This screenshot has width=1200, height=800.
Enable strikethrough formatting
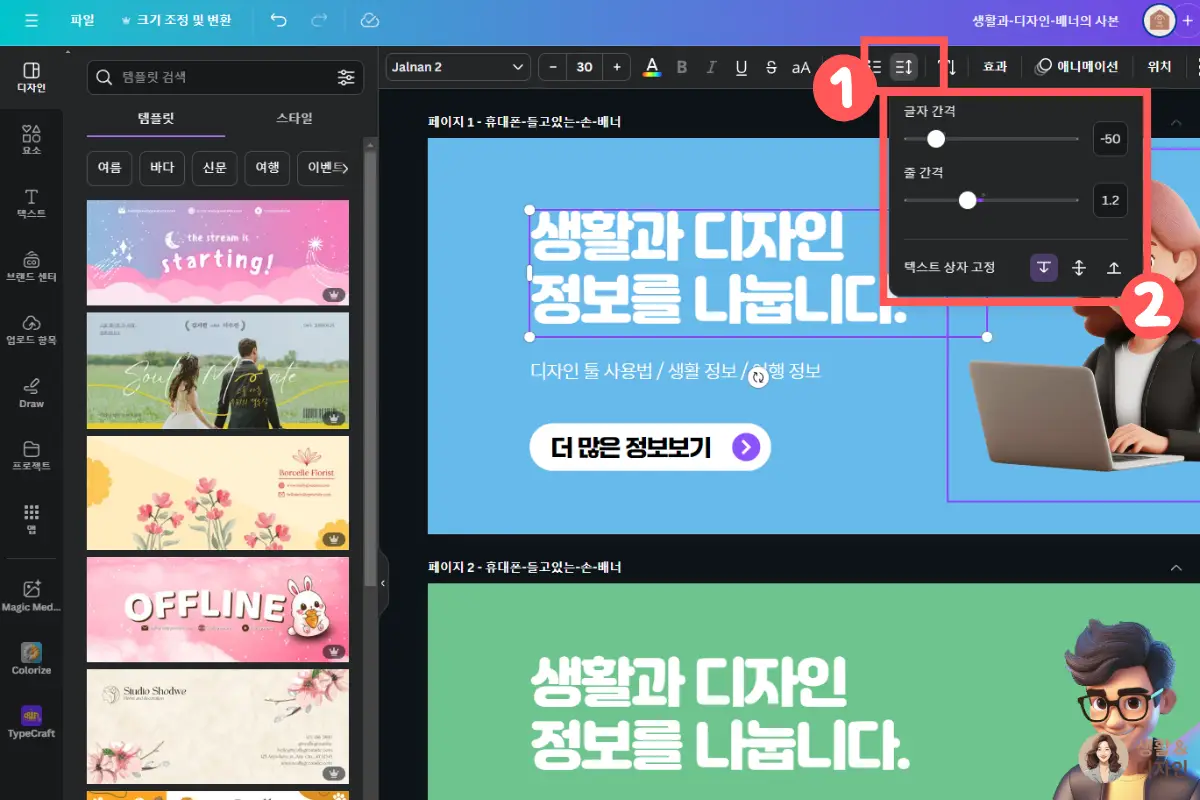click(770, 67)
